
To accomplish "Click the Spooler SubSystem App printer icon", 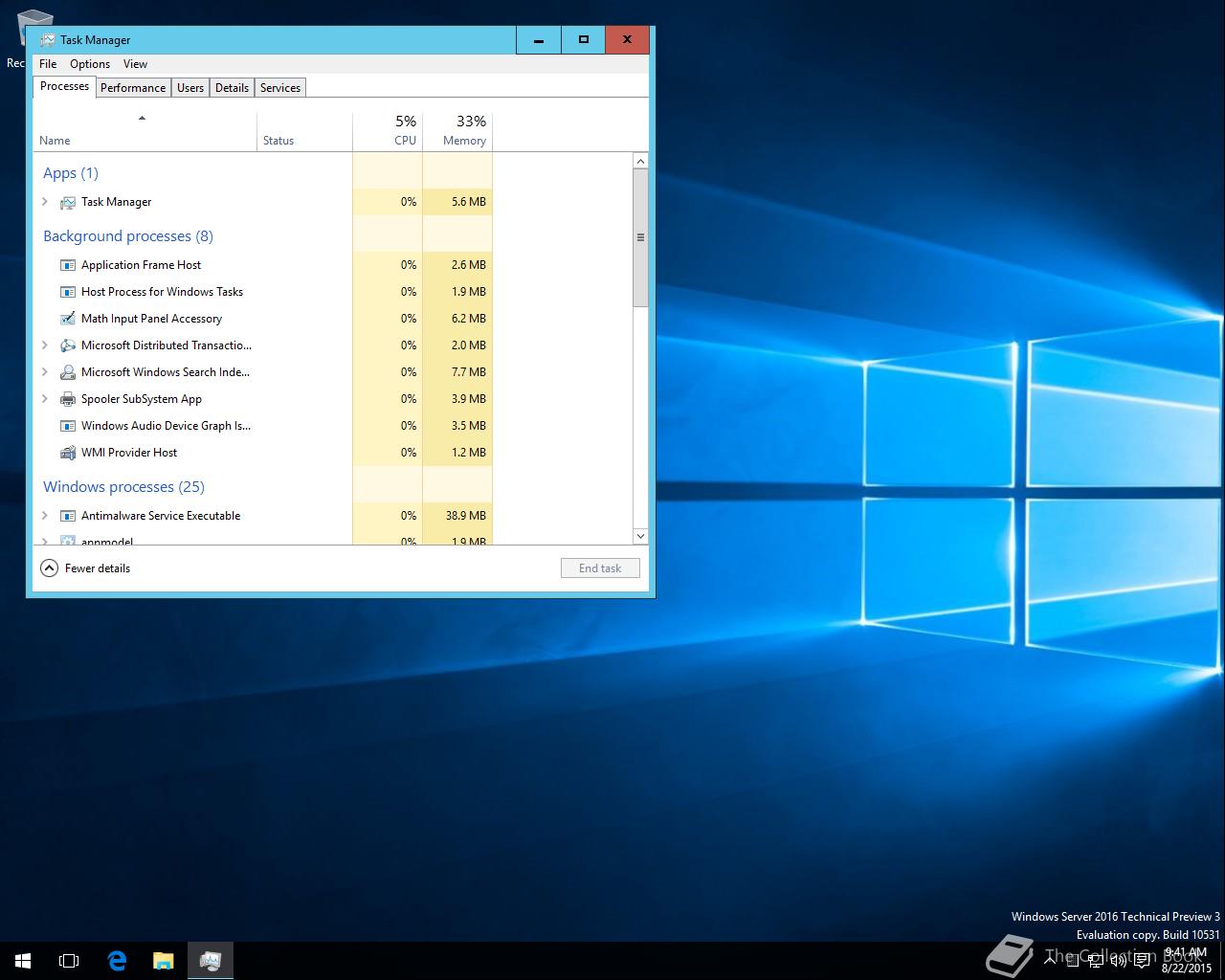I will pyautogui.click(x=68, y=399).
